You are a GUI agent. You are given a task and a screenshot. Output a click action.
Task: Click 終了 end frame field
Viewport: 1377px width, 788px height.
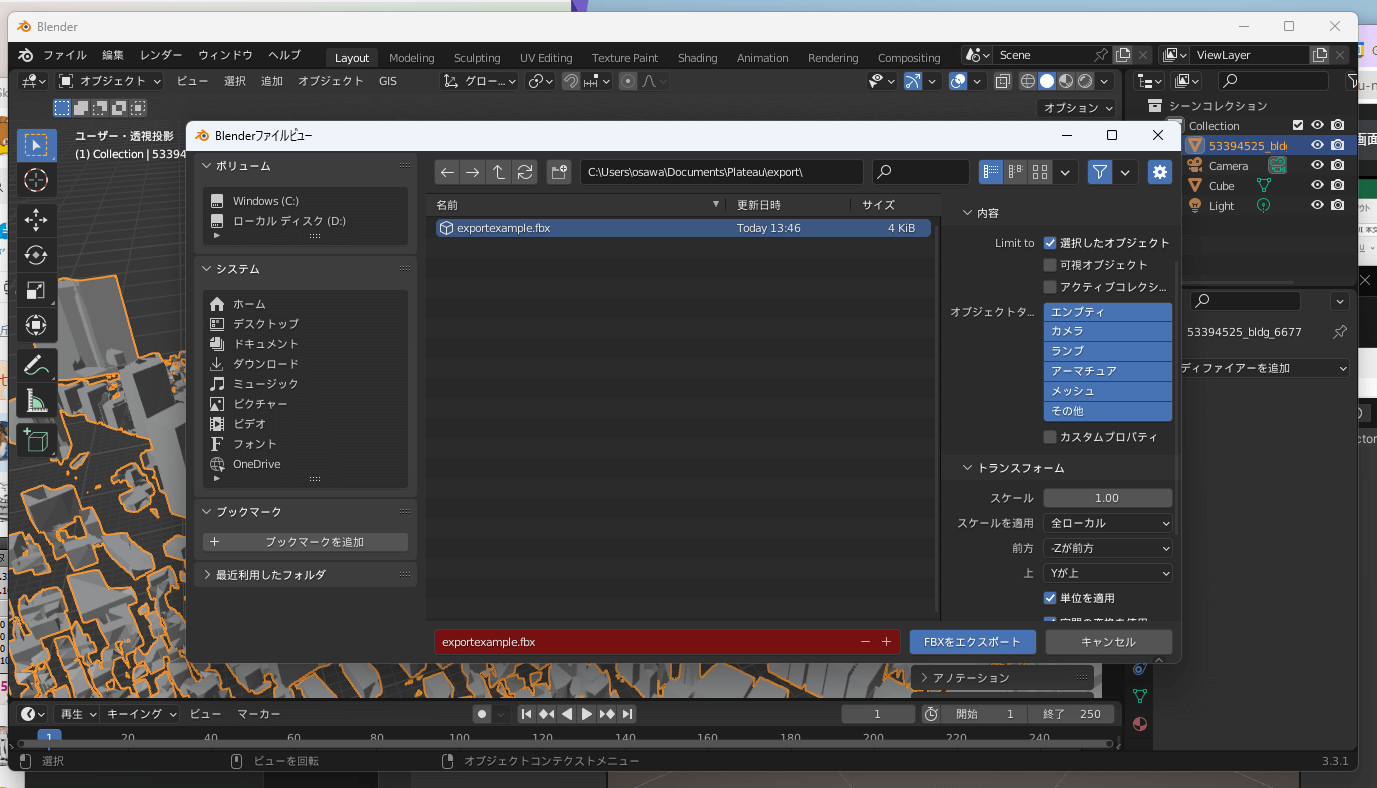(1071, 714)
